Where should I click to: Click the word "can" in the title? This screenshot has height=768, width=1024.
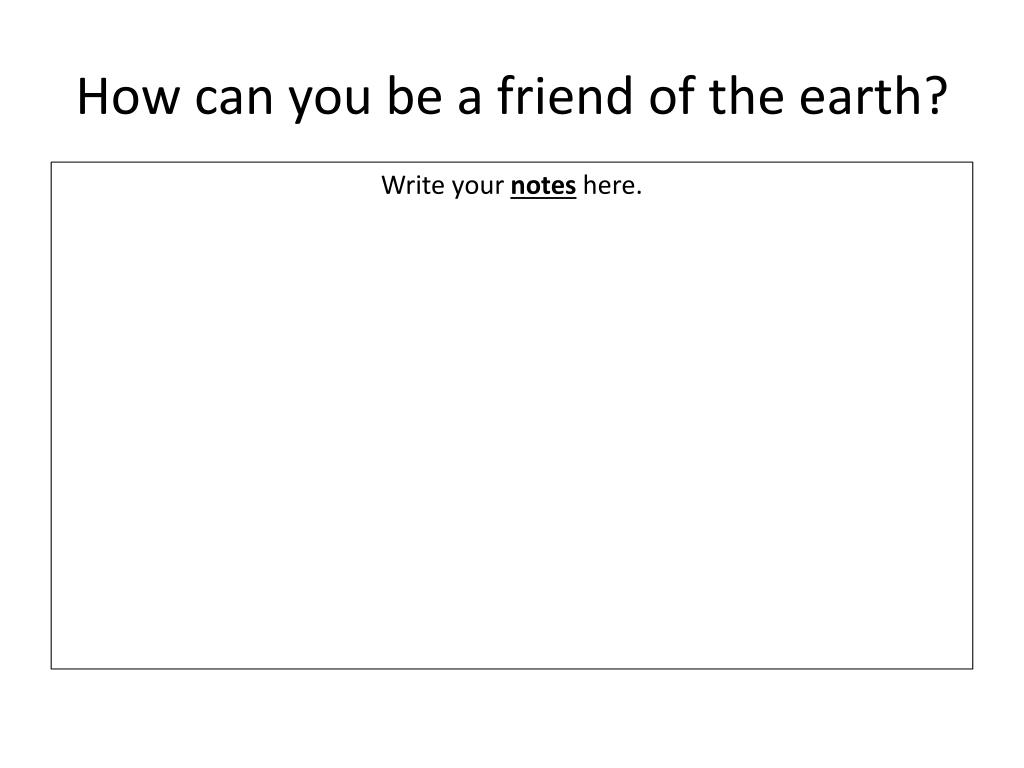pyautogui.click(x=234, y=99)
